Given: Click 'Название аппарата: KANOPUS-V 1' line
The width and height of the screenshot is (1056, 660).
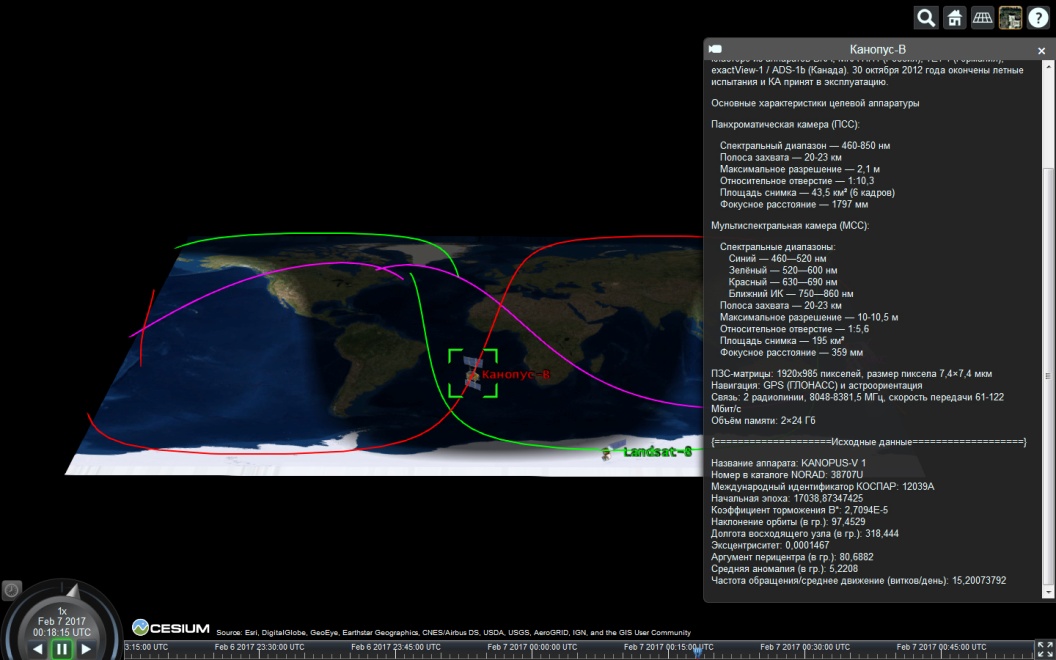Looking at the screenshot, I should (789, 463).
